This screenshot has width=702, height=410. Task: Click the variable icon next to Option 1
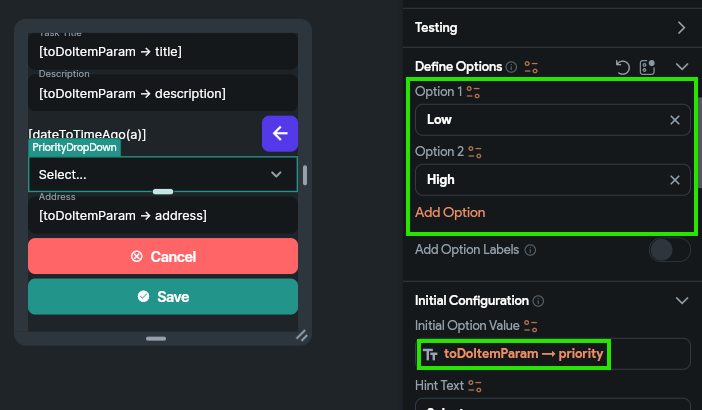point(473,92)
